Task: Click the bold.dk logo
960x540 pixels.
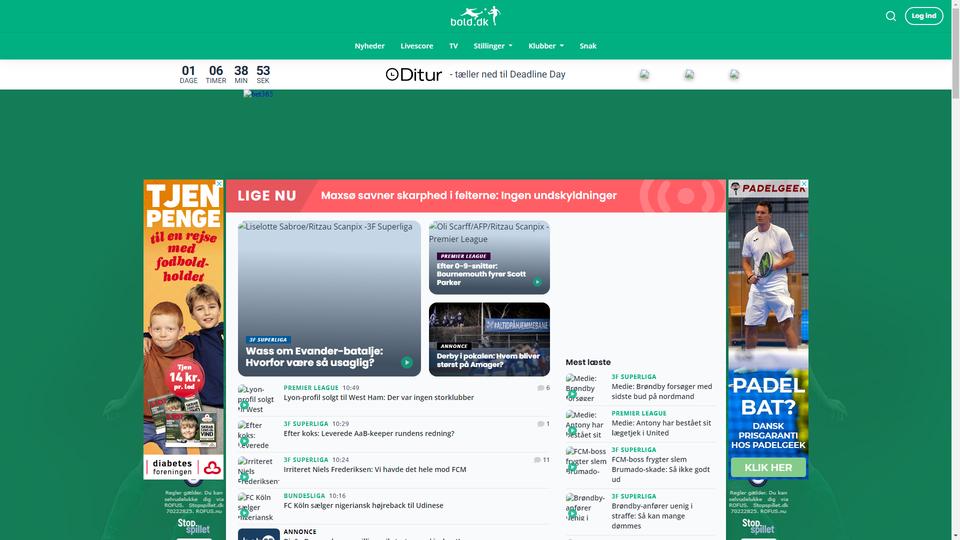Action: pyautogui.click(x=475, y=16)
